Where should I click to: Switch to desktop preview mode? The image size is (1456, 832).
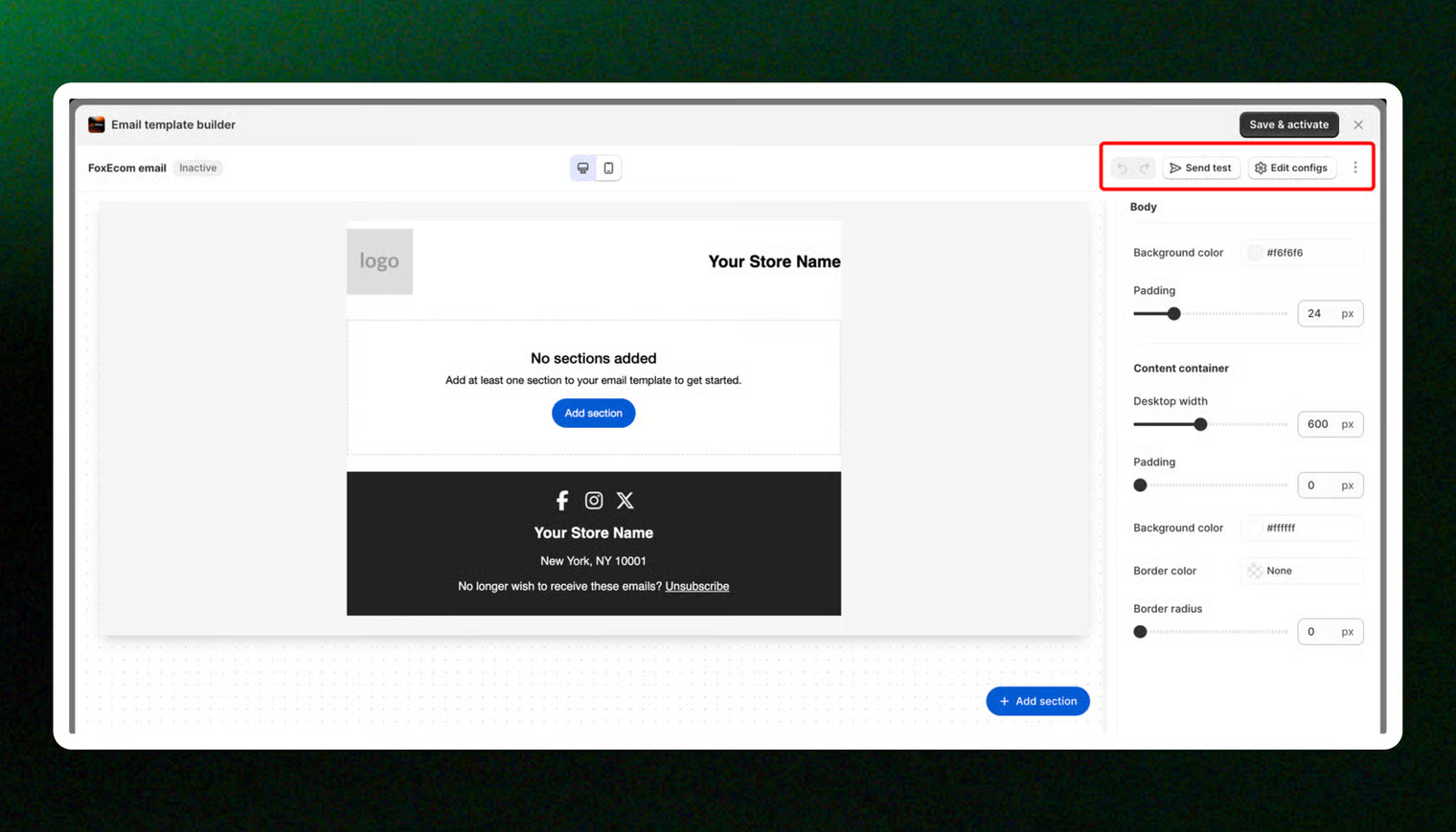(582, 169)
